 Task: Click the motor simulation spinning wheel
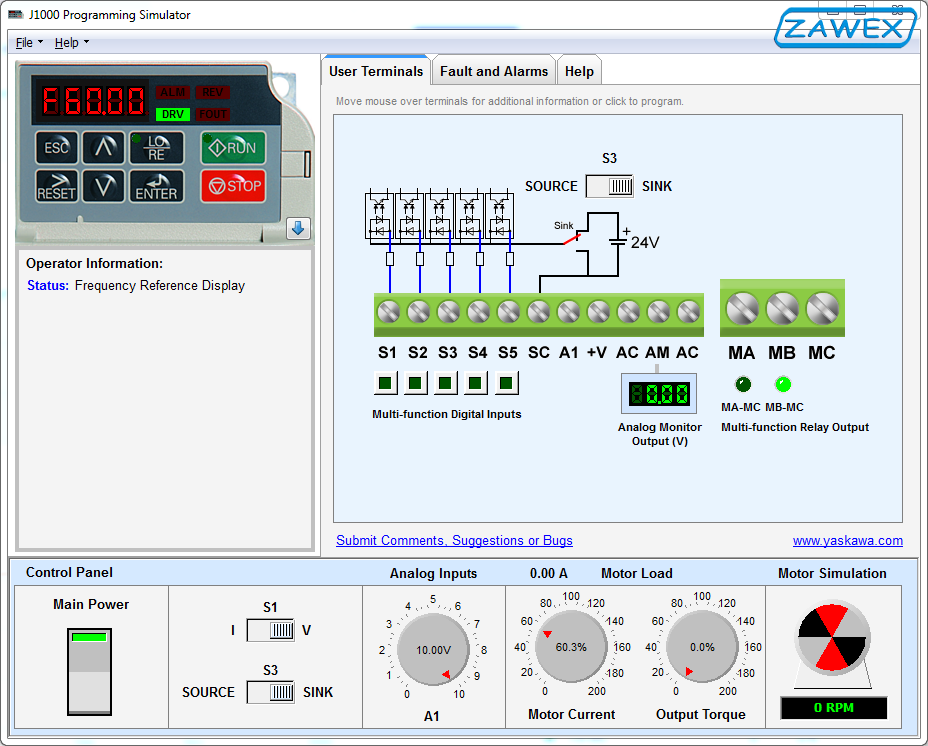click(x=832, y=638)
